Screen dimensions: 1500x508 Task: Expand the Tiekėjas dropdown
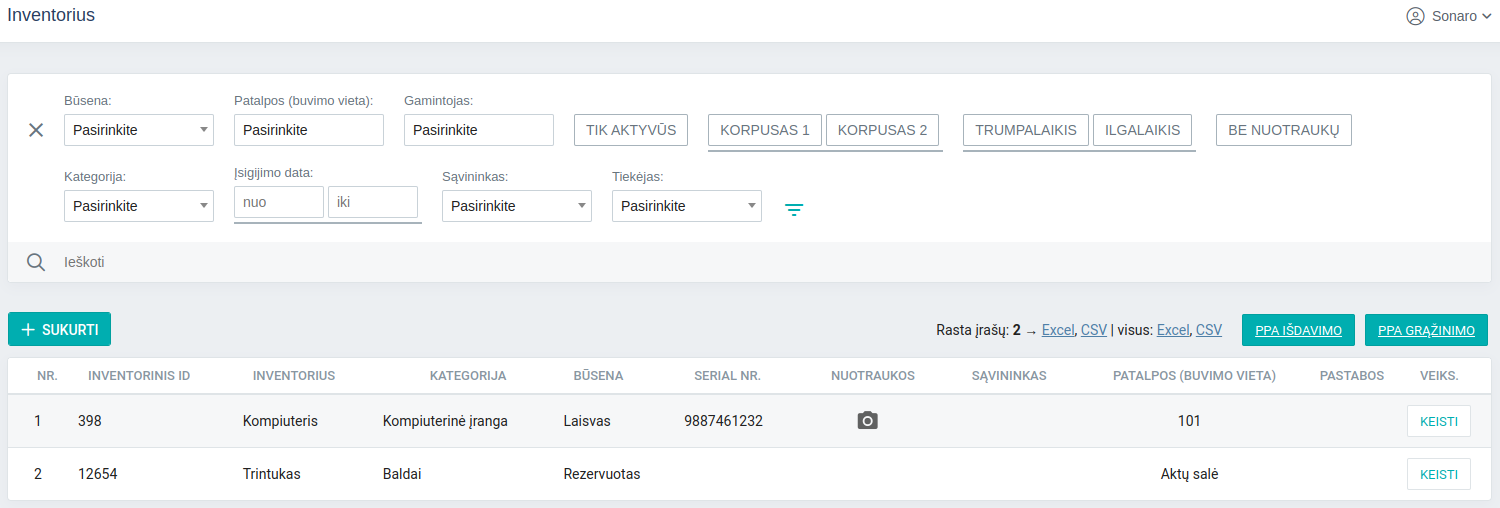pyautogui.click(x=686, y=206)
